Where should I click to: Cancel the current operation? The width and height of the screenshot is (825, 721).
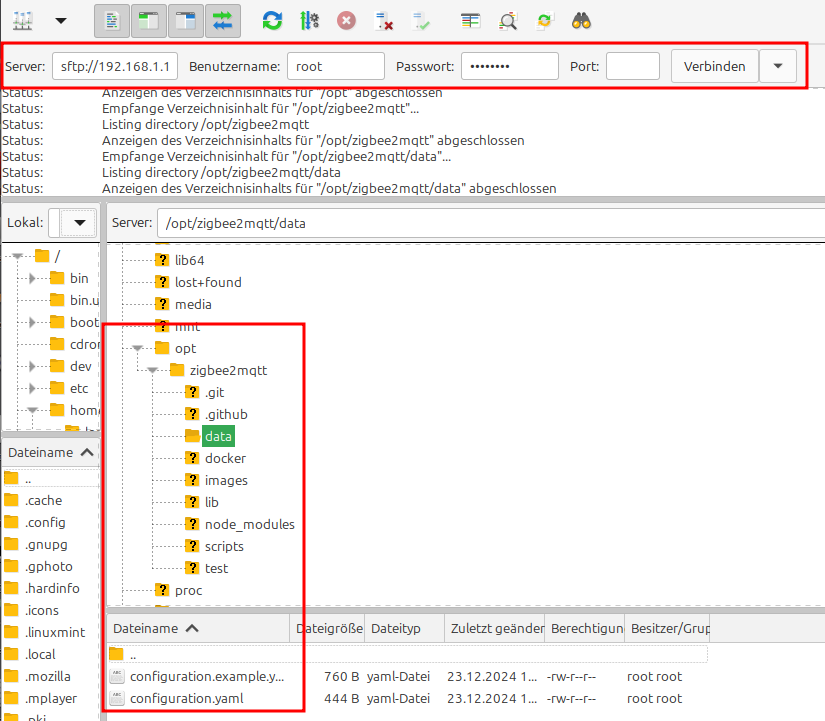coord(345,19)
